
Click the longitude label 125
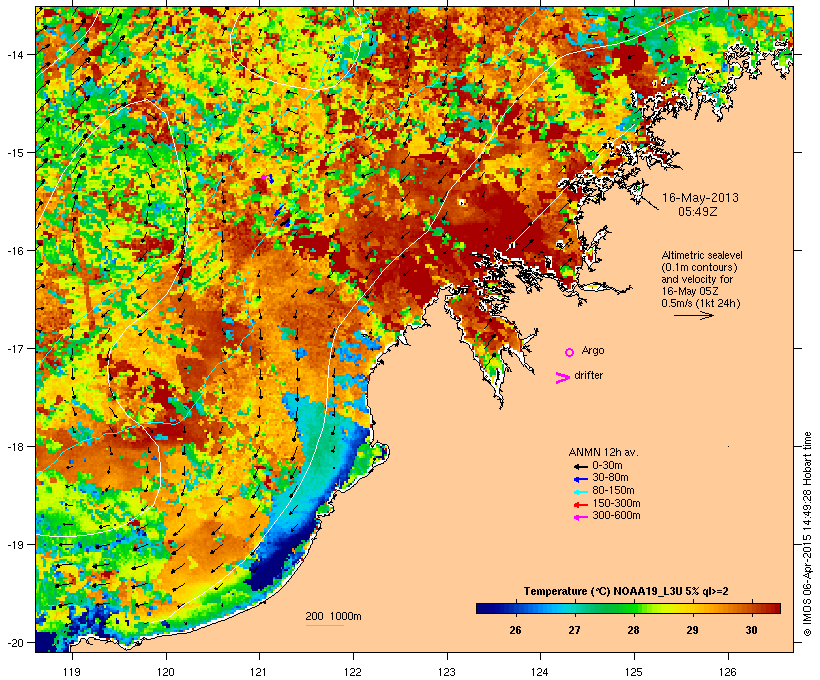634,672
